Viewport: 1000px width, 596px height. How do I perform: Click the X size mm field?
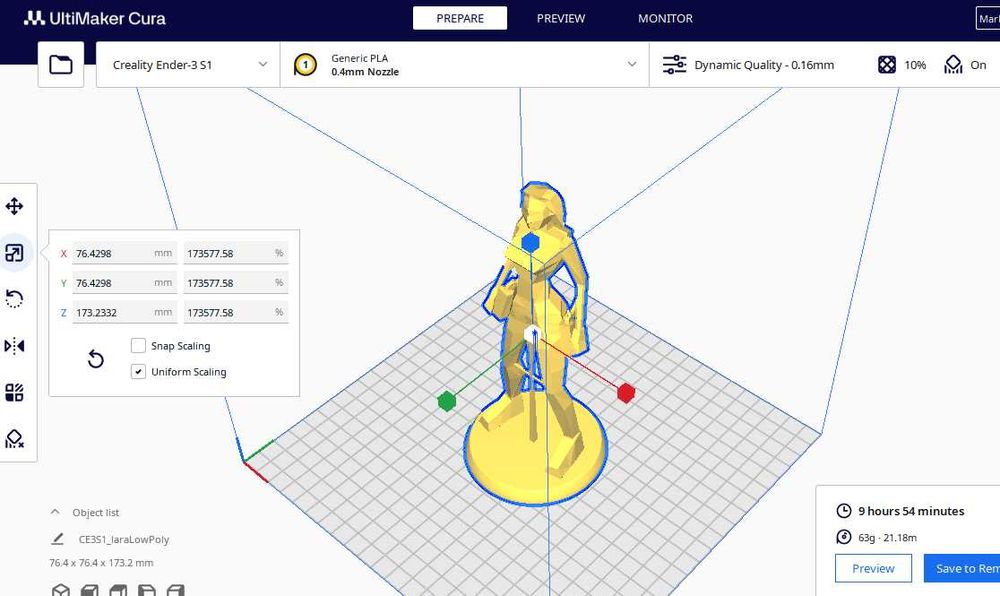click(x=124, y=253)
